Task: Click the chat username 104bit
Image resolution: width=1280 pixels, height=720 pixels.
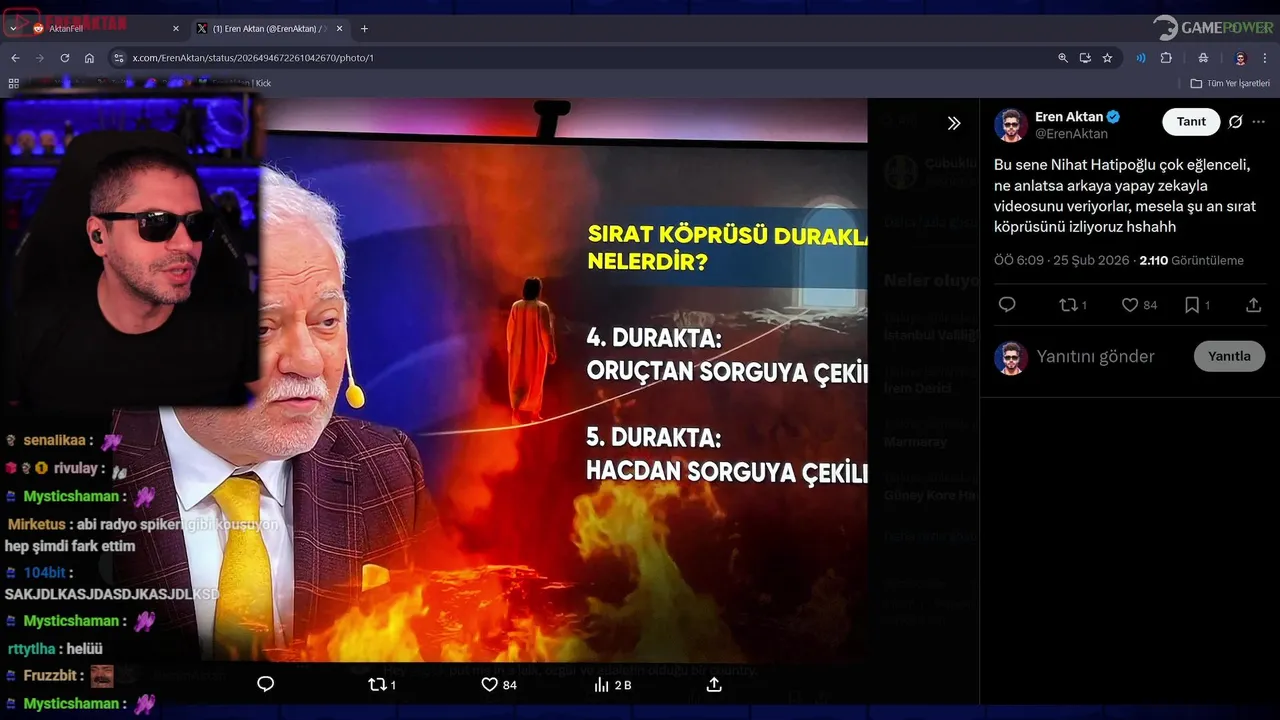Action: (x=45, y=573)
